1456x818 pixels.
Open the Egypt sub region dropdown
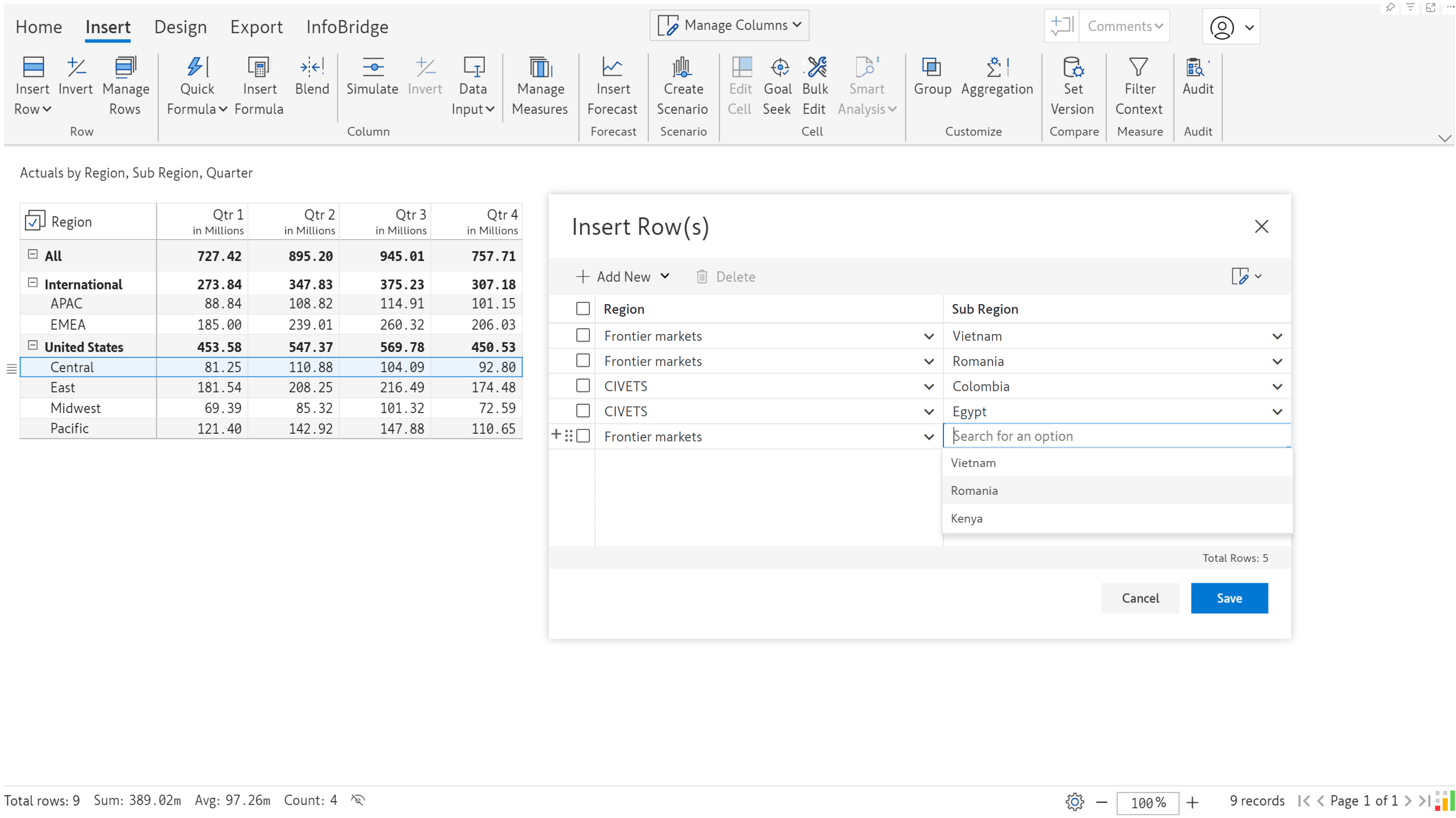point(1277,411)
